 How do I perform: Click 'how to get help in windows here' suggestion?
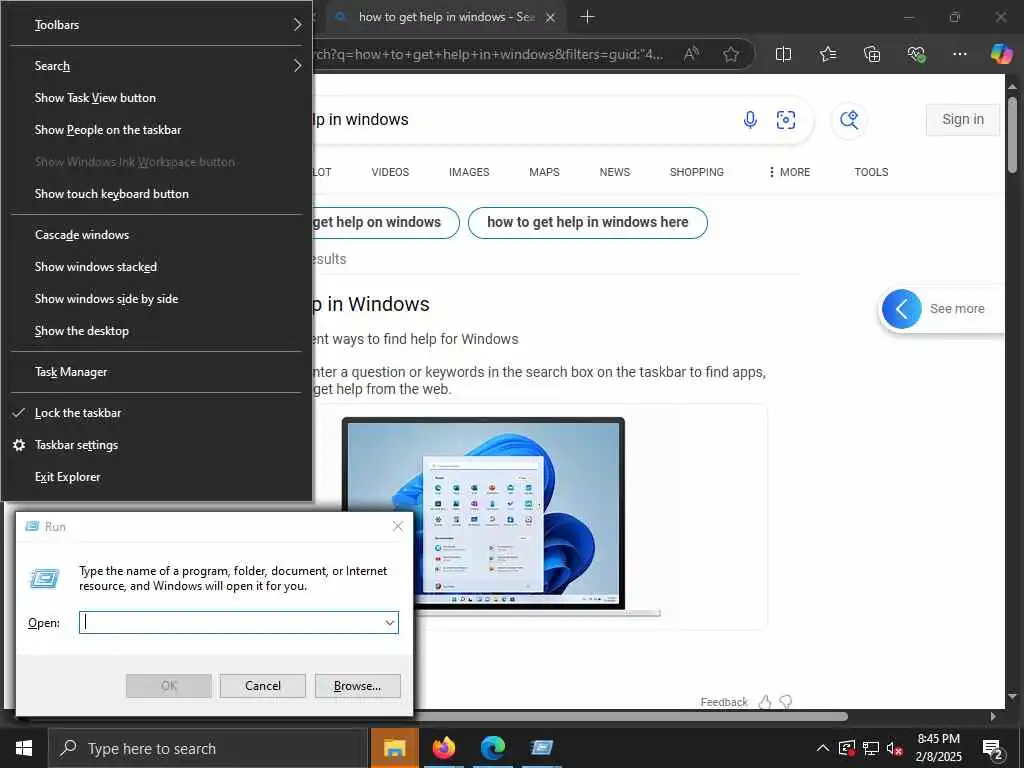588,223
